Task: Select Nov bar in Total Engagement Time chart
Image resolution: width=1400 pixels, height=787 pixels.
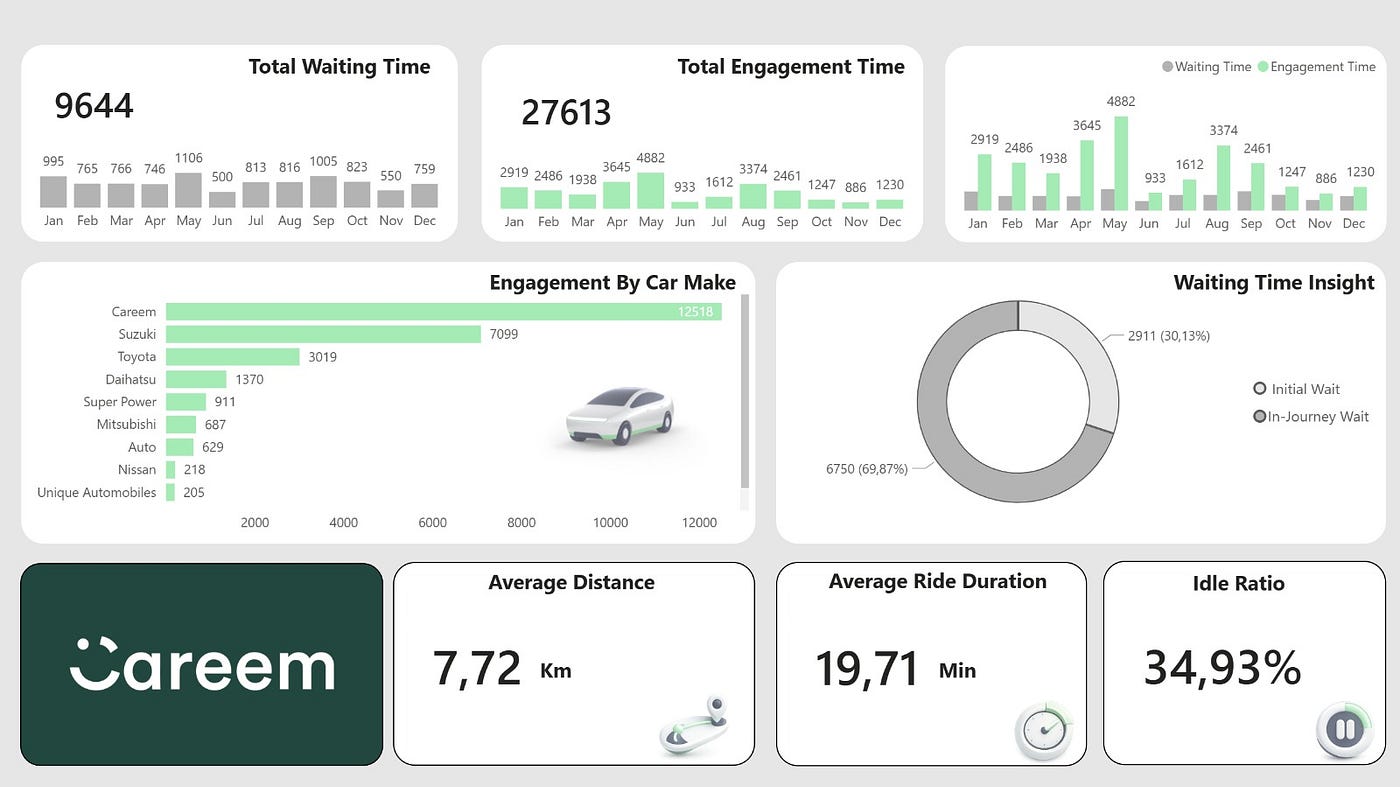Action: [x=855, y=205]
